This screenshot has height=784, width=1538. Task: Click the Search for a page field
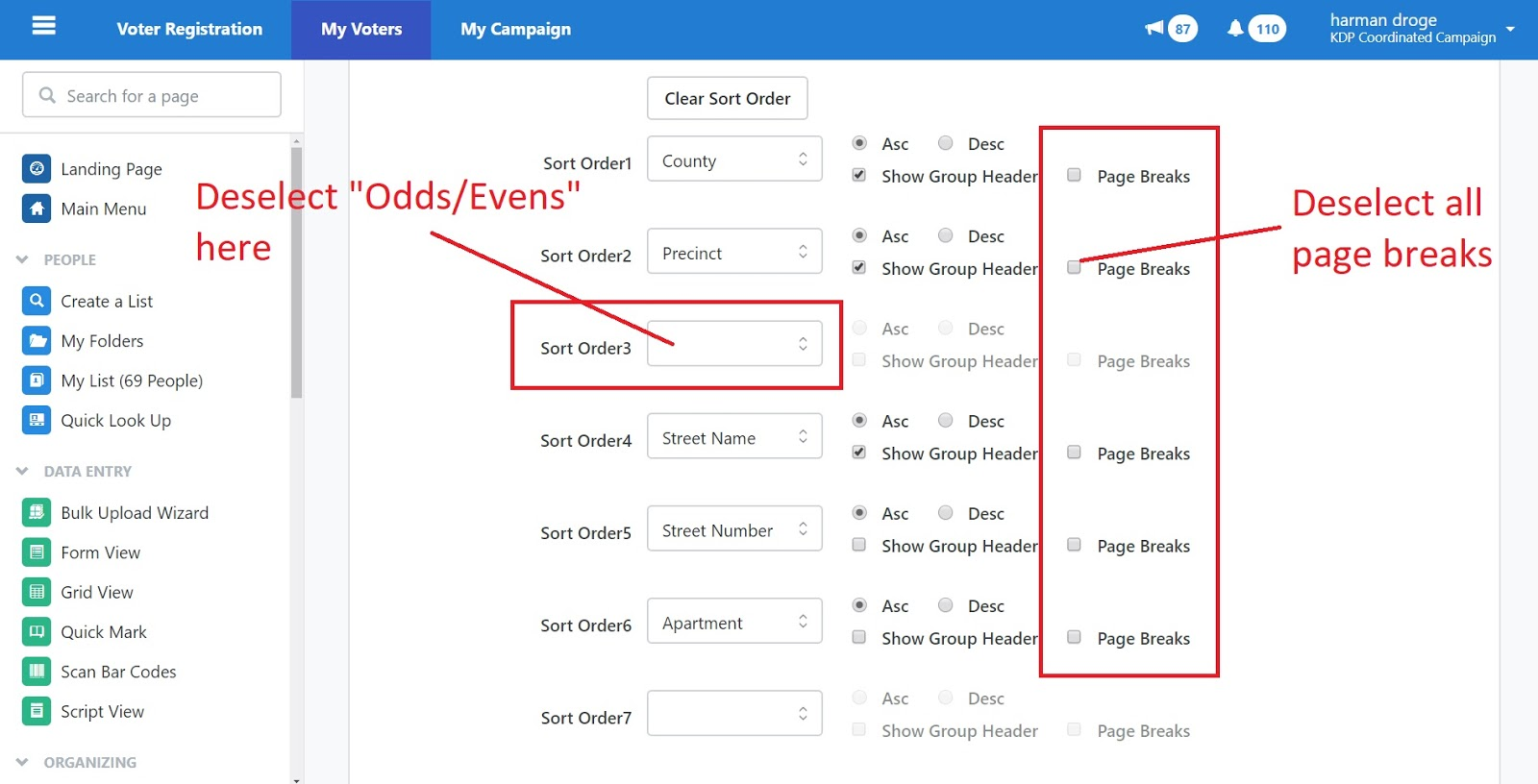152,95
